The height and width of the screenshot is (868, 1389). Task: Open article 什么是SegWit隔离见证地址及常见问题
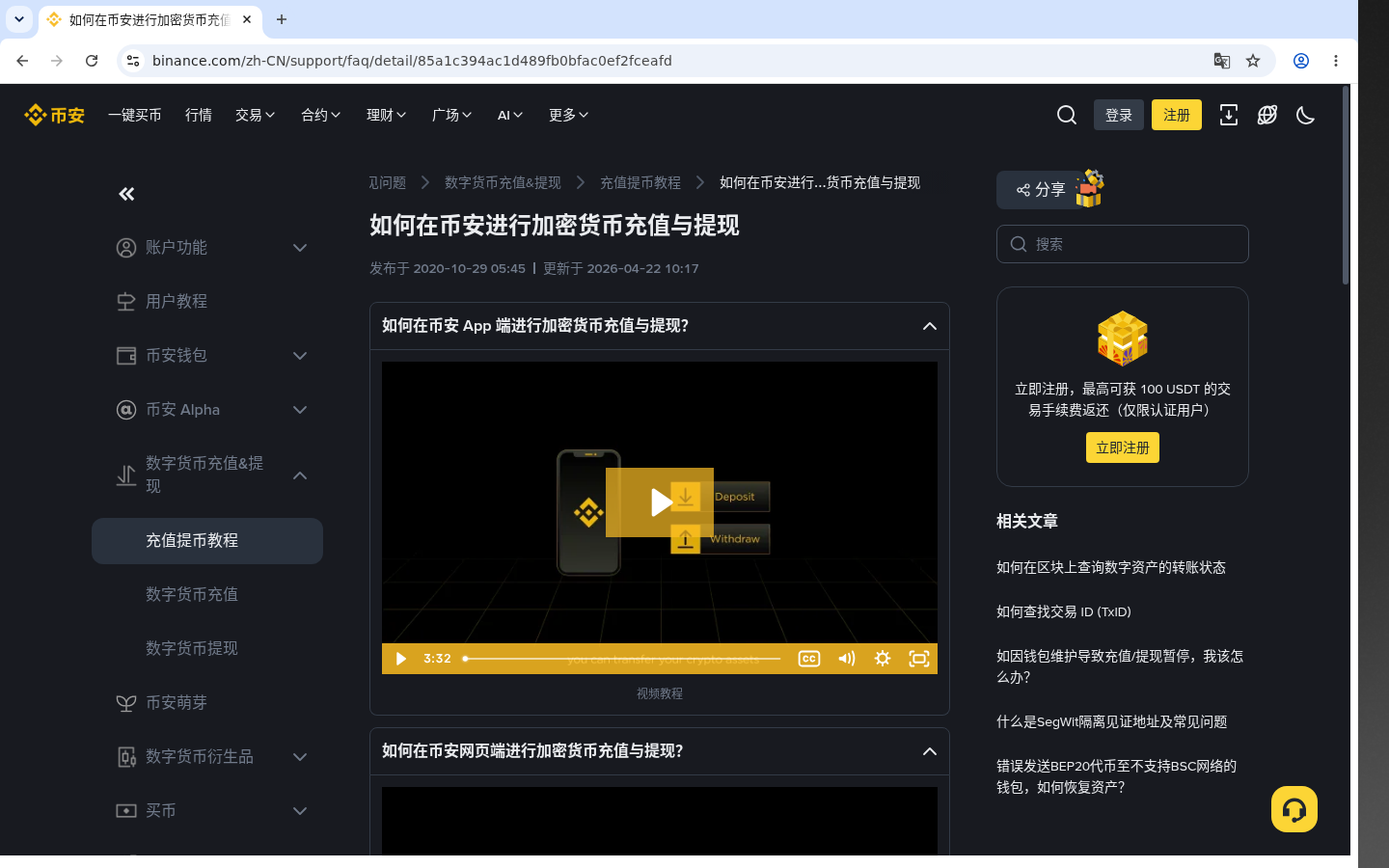click(1112, 722)
